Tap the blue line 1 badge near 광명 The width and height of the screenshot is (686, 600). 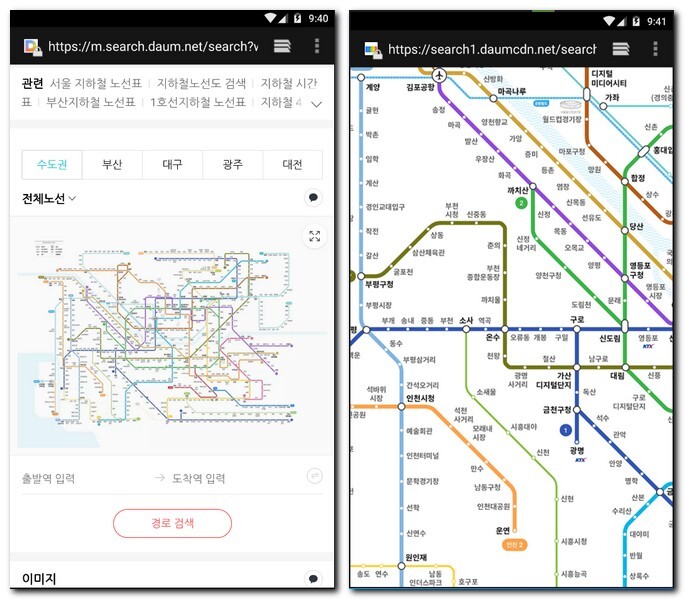click(566, 431)
